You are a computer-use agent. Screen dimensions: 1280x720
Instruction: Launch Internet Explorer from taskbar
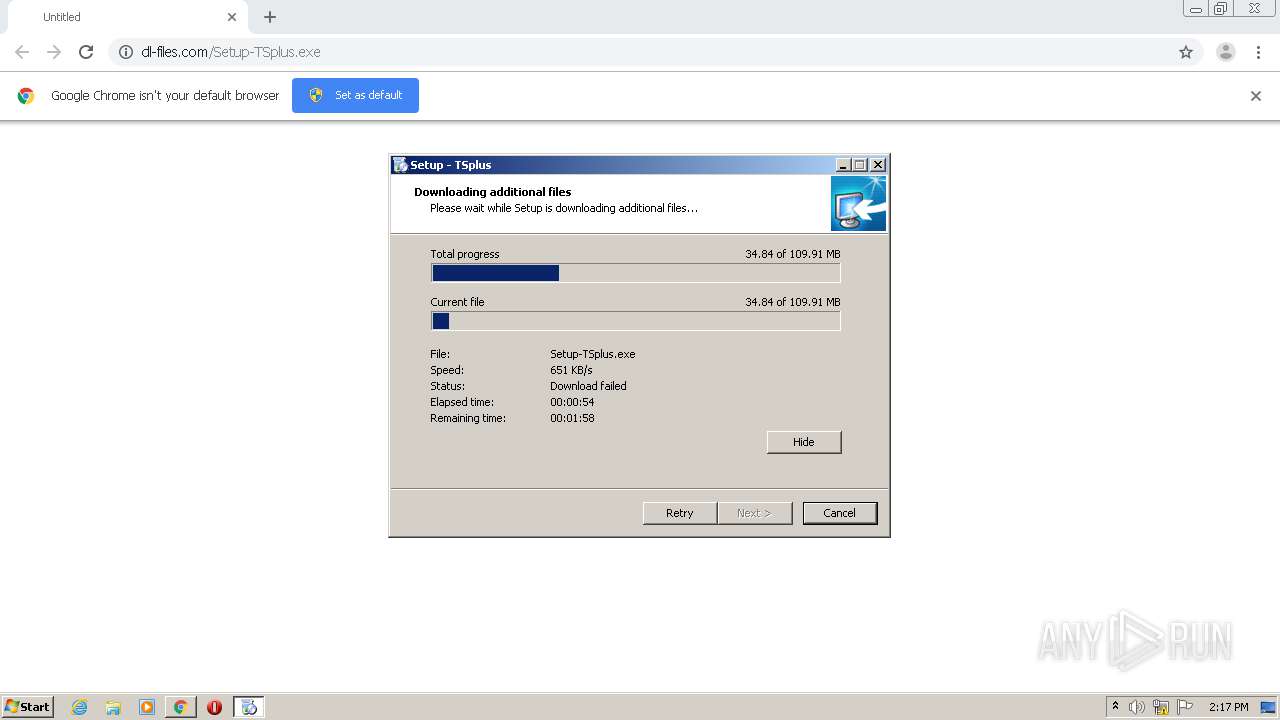point(80,707)
